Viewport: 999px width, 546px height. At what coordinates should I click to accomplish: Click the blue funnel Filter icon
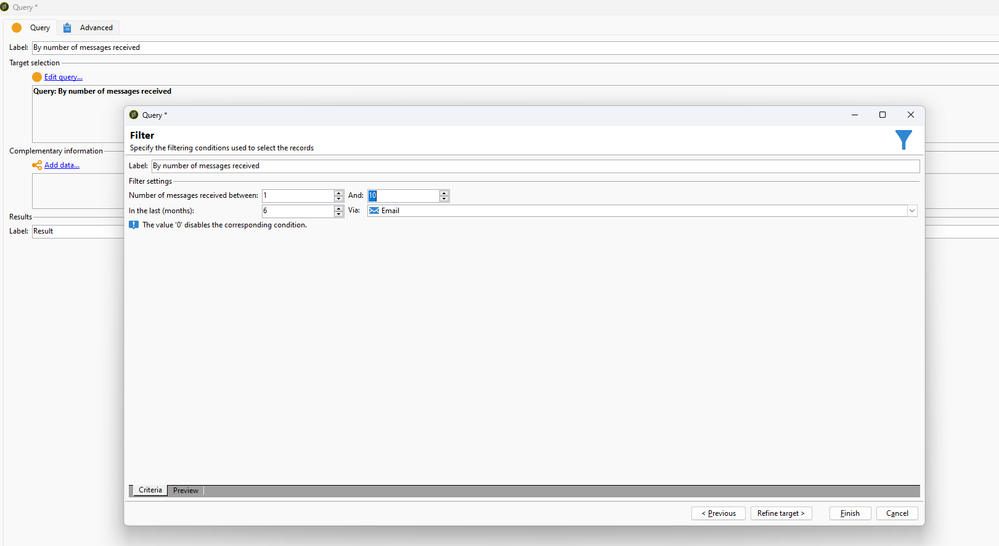903,140
